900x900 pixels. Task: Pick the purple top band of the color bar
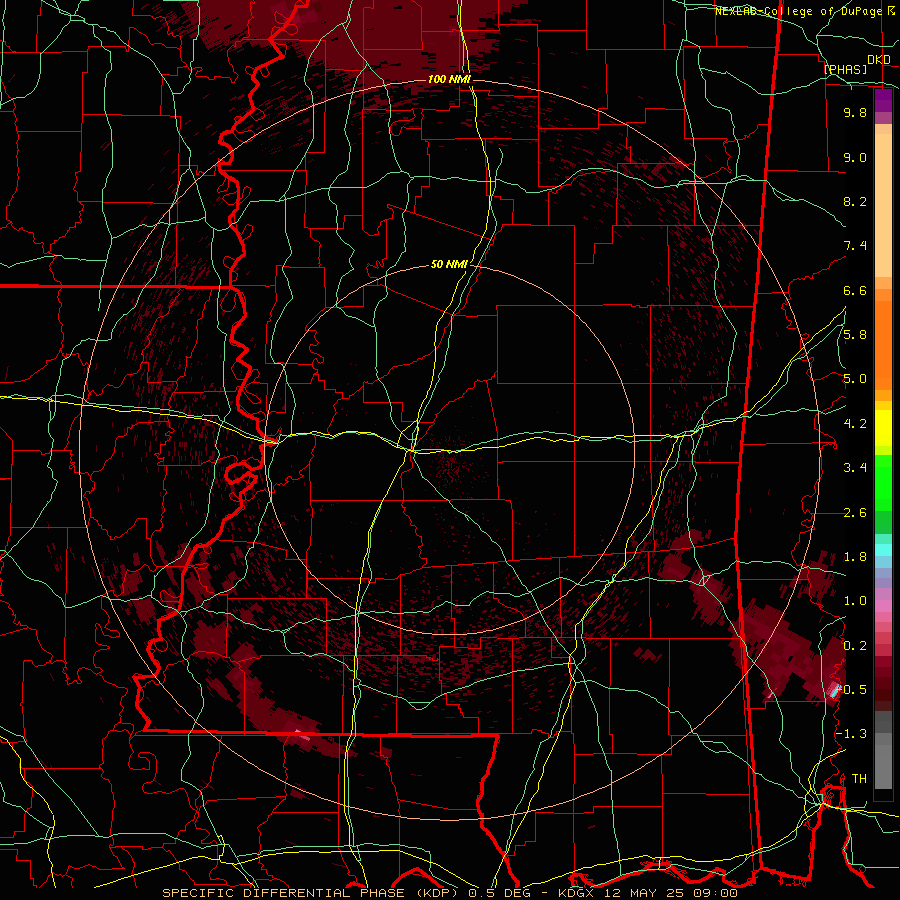(883, 101)
